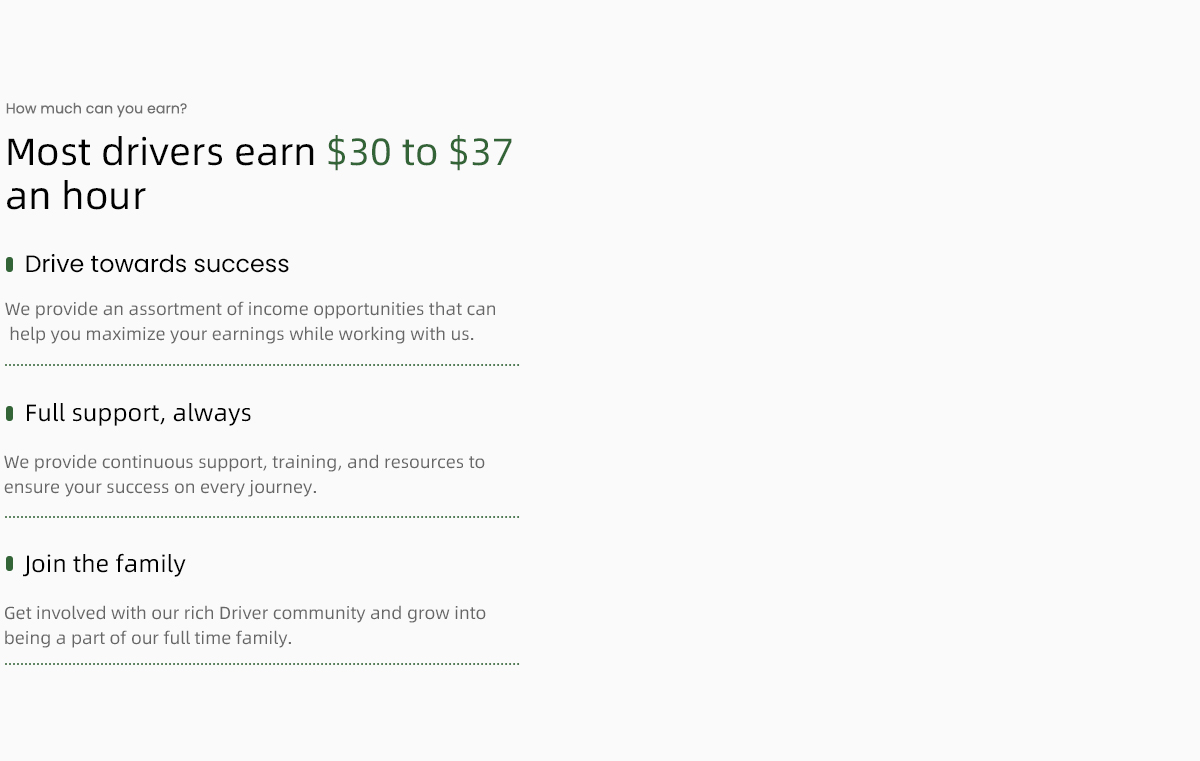The width and height of the screenshot is (1200, 761).
Task: Select the Join the family heading
Action: (x=105, y=564)
